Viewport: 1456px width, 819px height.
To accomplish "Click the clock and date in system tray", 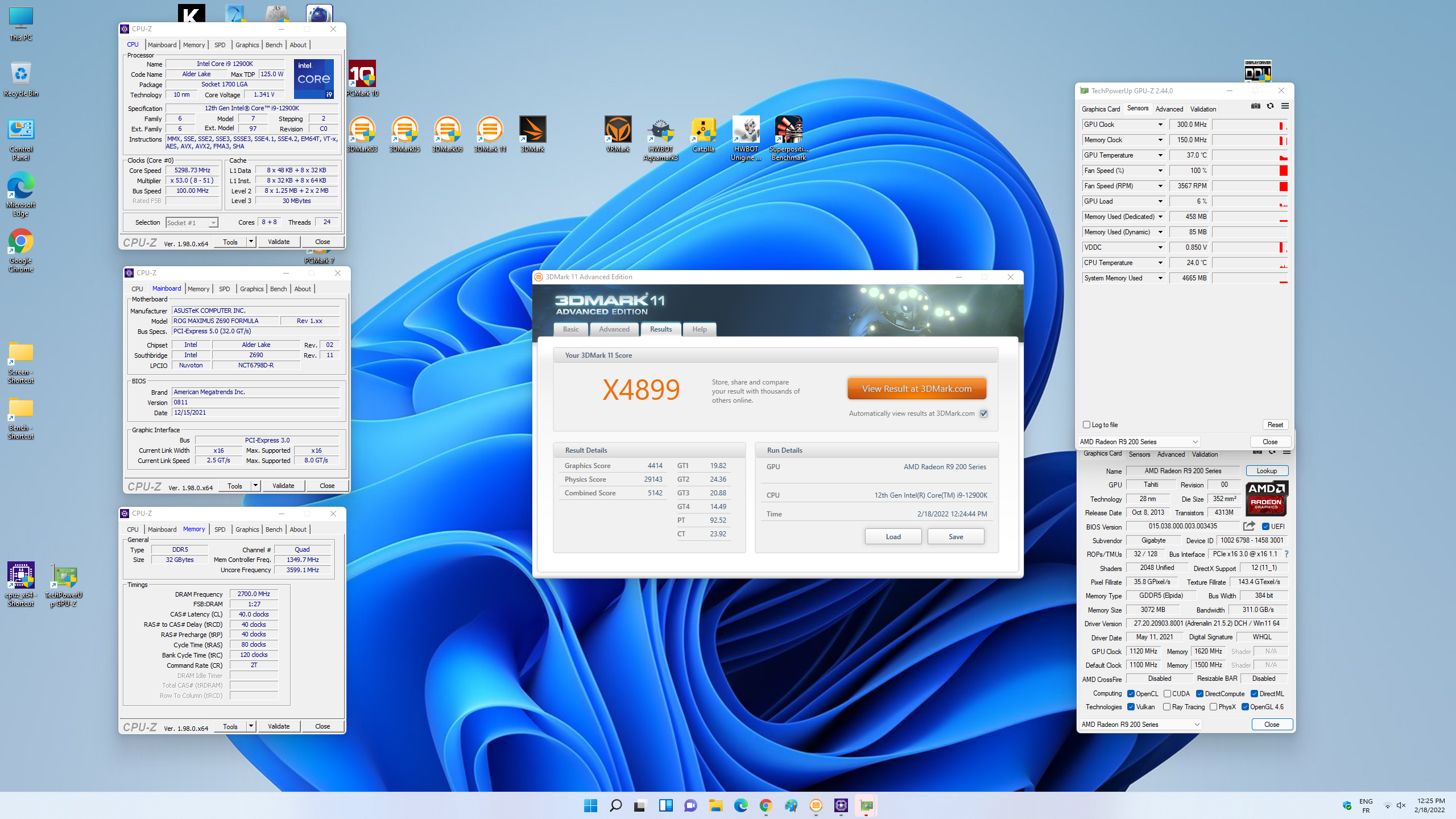I will (1431, 805).
